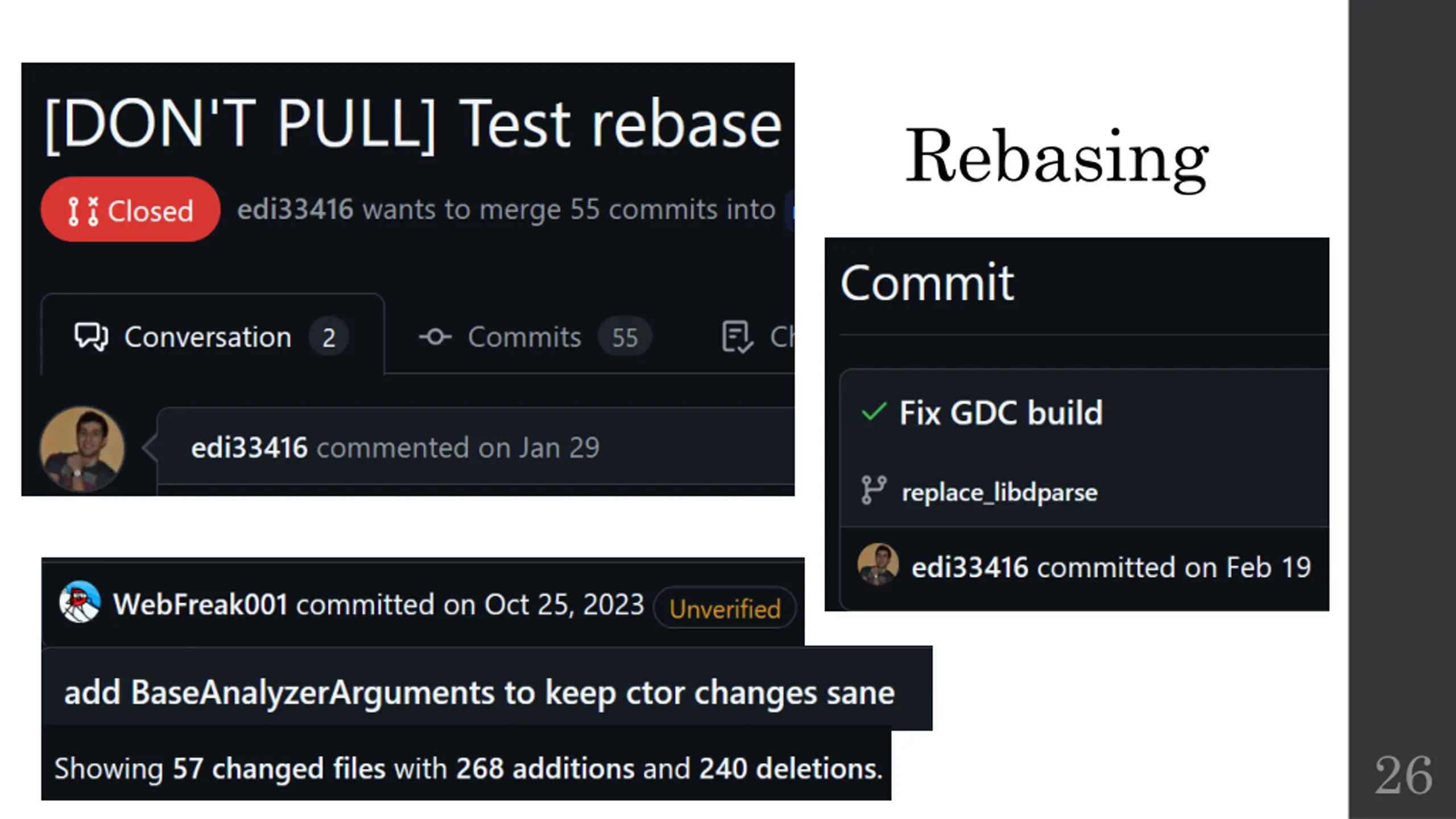Click the Commits node icon
The image size is (1456, 819).
[435, 337]
